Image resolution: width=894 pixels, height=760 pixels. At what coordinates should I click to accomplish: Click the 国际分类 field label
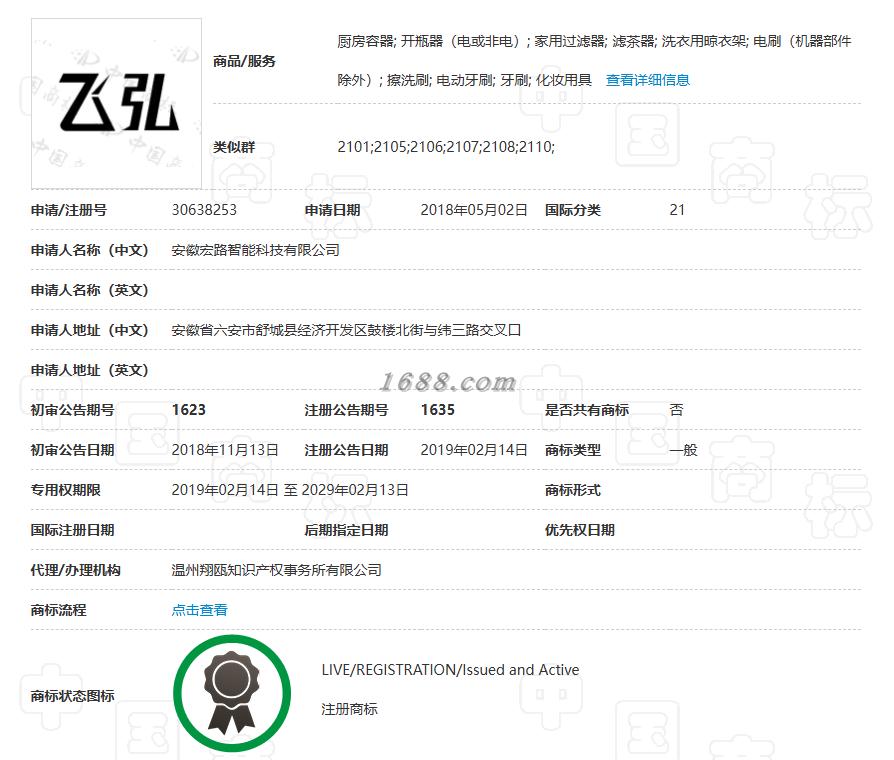[572, 210]
